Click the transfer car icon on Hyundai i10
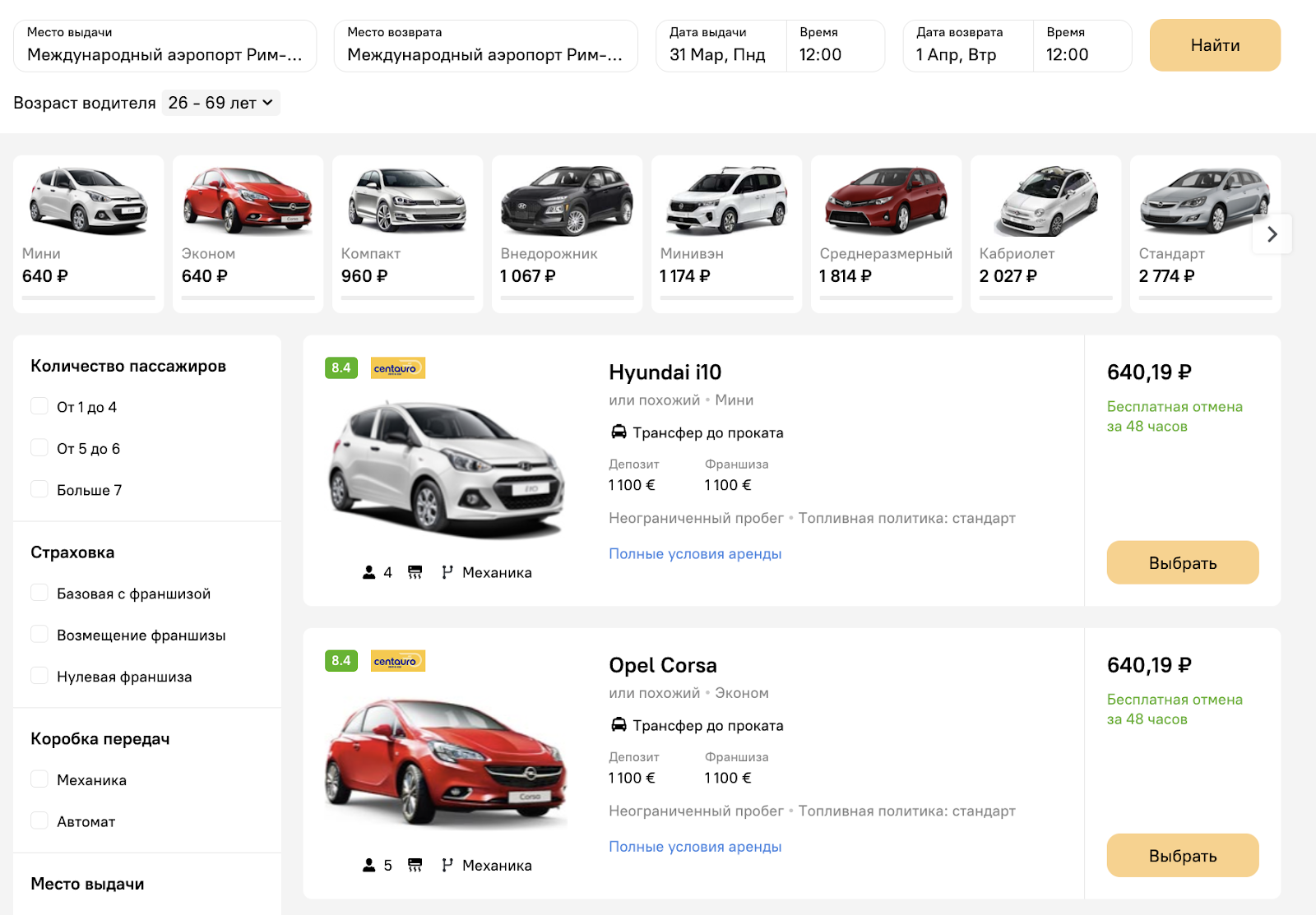This screenshot has width=1316, height=915. coord(619,432)
